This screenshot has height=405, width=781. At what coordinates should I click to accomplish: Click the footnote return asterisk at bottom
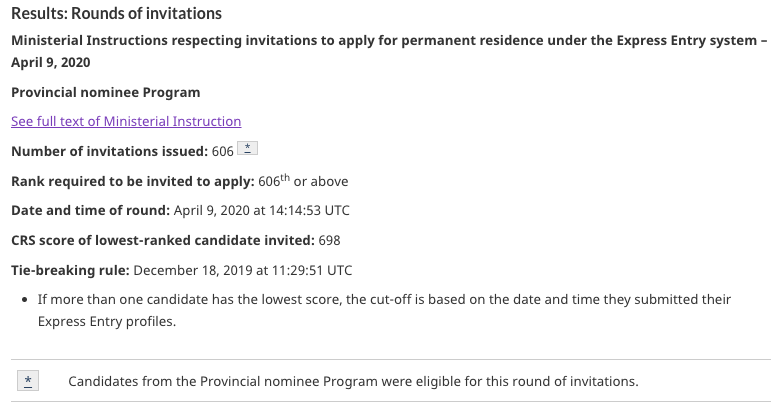30,381
